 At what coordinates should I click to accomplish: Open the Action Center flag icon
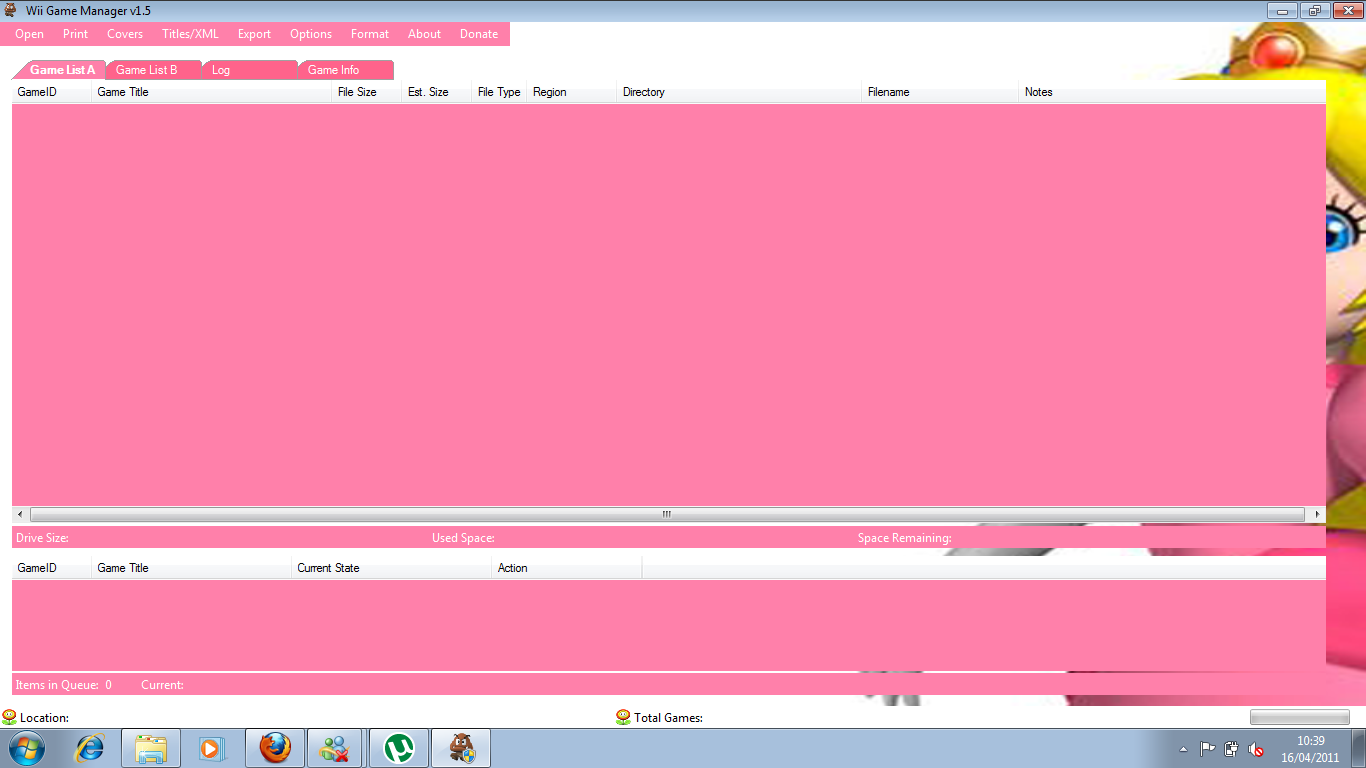(1207, 749)
